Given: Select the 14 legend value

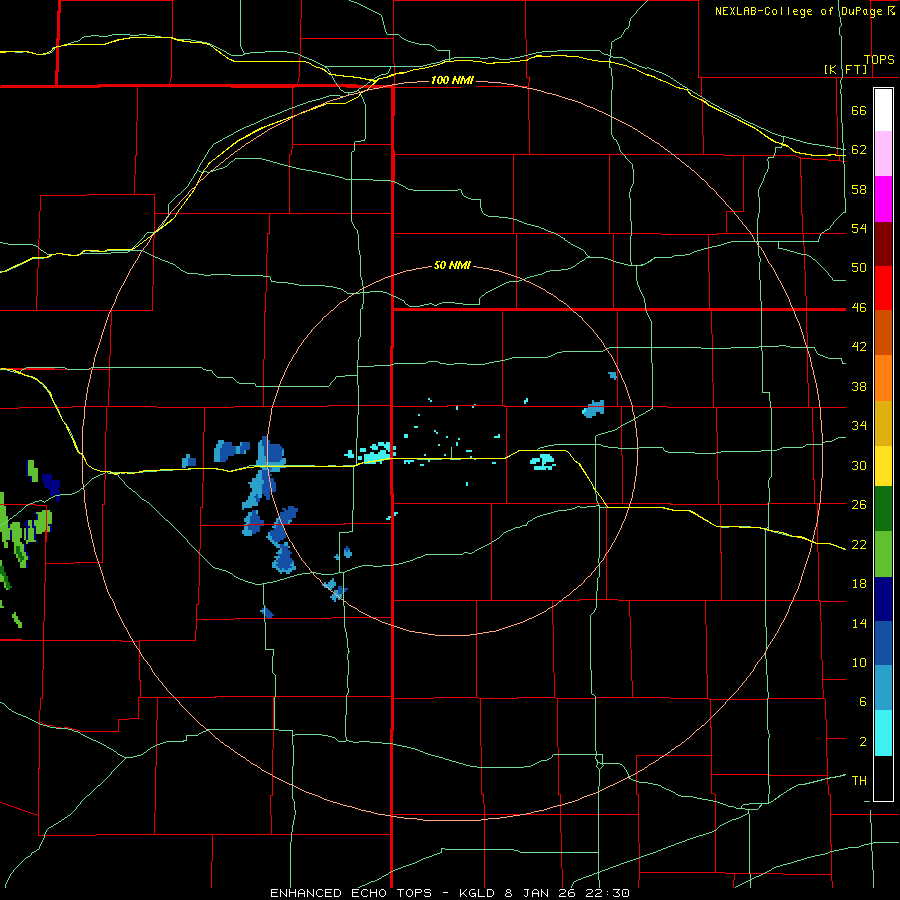Looking at the screenshot, I should tap(859, 624).
